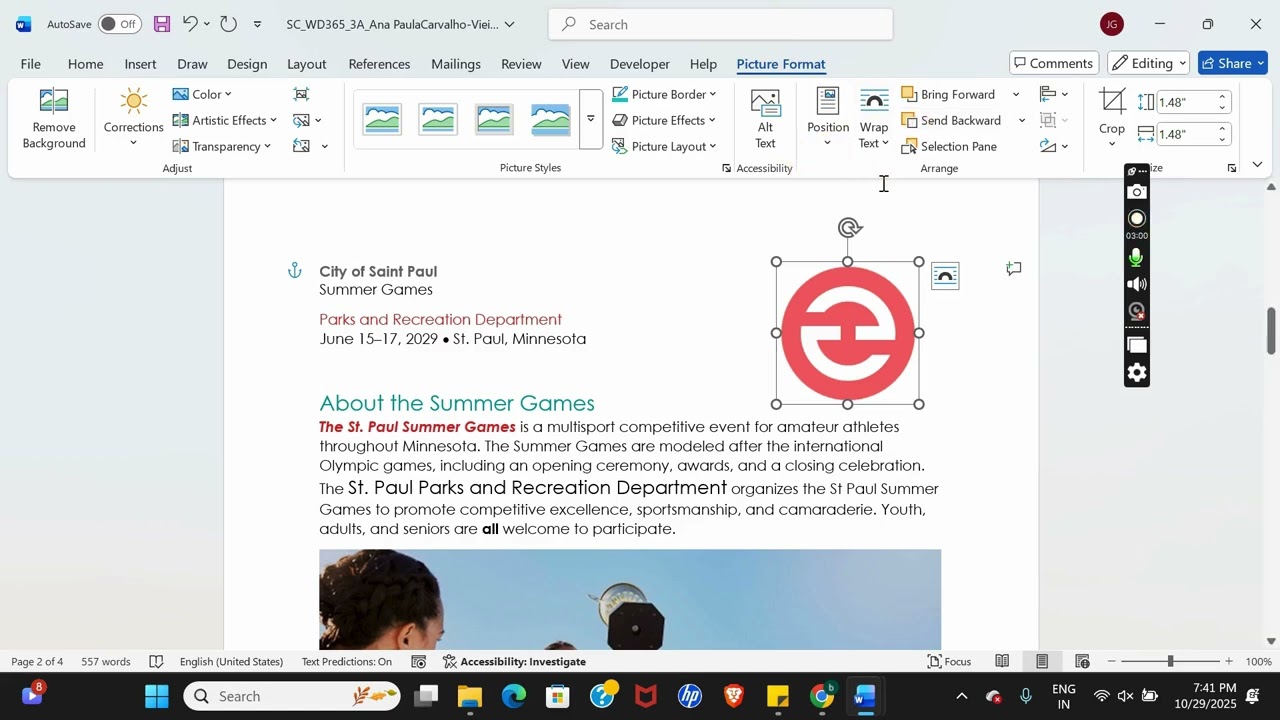The height and width of the screenshot is (720, 1280).
Task: Click Send Backward button
Action: click(952, 120)
